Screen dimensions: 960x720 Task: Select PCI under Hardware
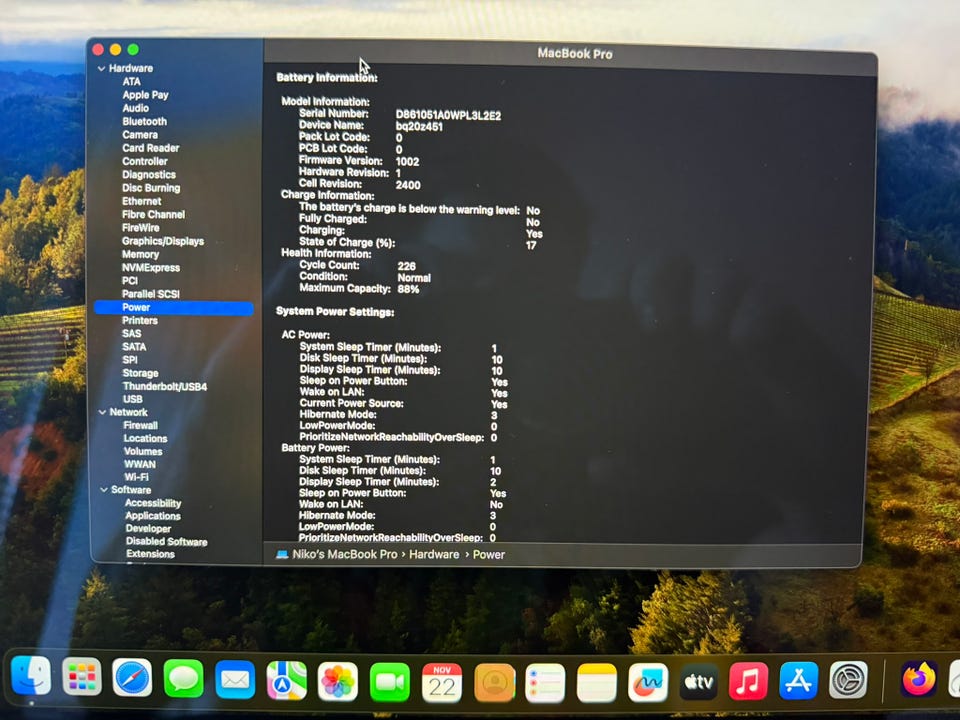[x=130, y=280]
